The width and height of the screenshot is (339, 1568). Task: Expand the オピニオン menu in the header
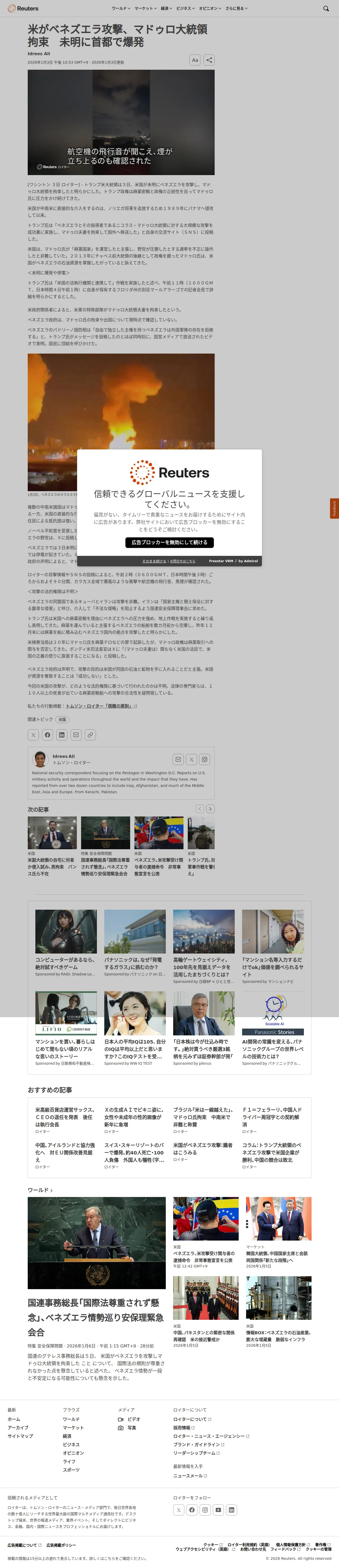(x=209, y=8)
